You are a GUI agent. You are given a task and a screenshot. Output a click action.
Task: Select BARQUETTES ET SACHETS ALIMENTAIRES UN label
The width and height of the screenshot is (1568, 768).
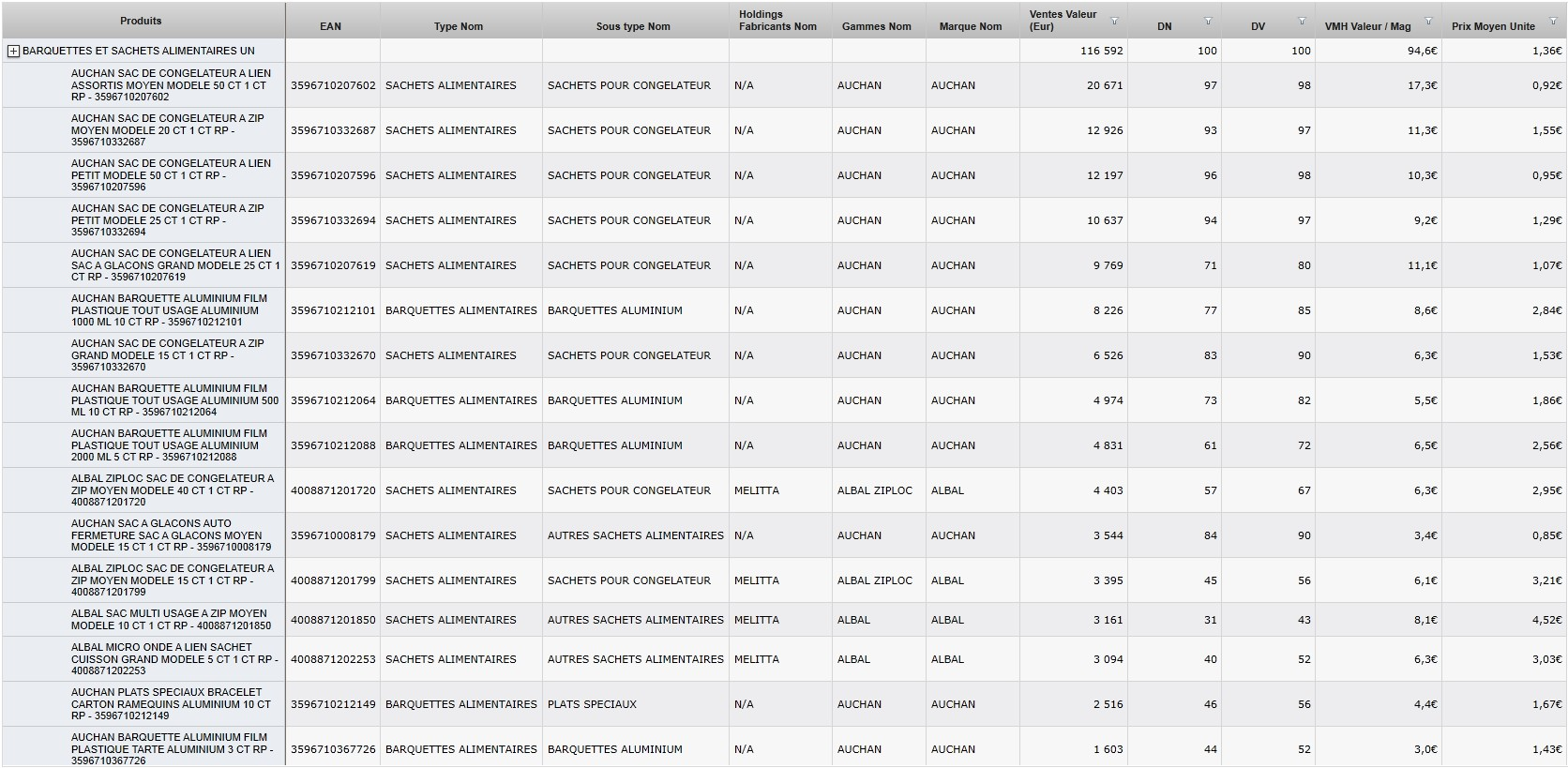139,51
